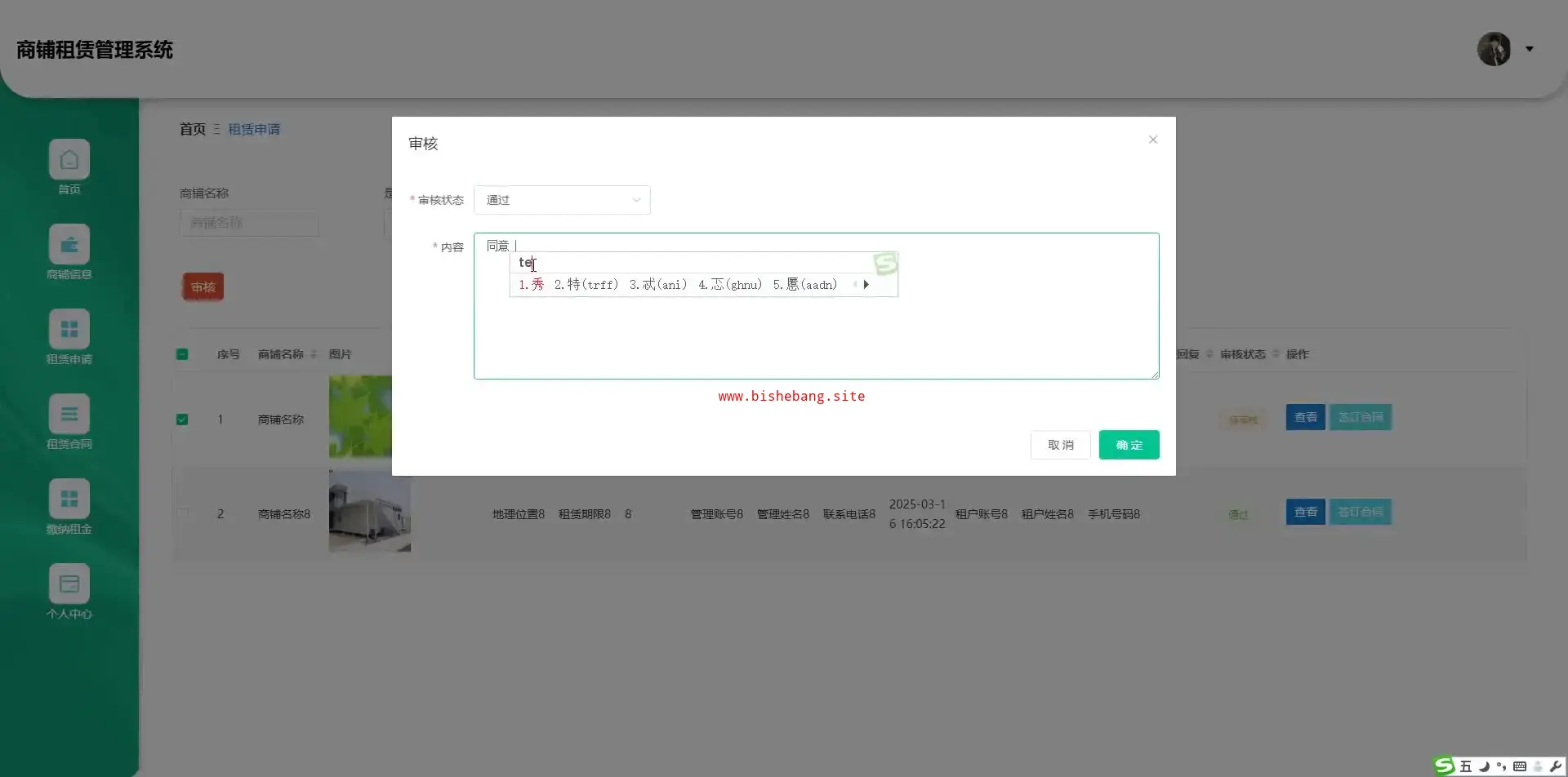Click the 租赁期限8 cell
Screen dimensions: 1568x777
585,514
